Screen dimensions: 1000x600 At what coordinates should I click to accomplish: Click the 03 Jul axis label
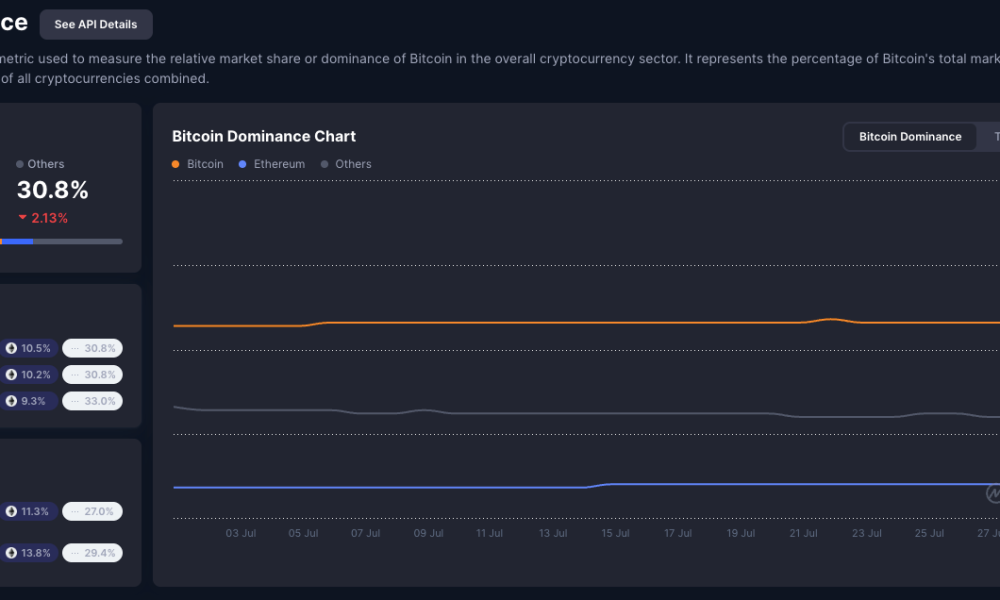(240, 533)
